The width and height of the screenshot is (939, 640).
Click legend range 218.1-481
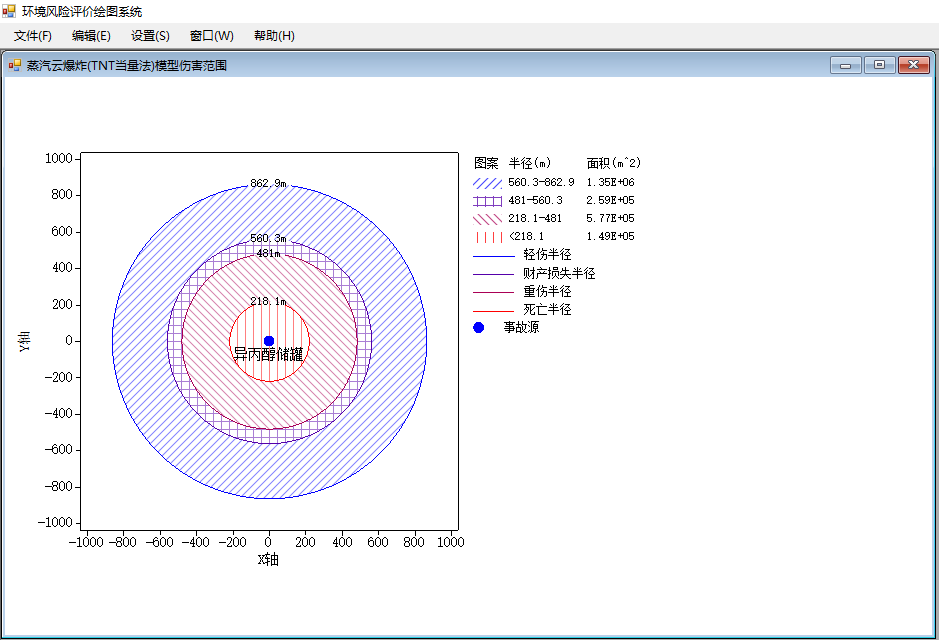(535, 218)
